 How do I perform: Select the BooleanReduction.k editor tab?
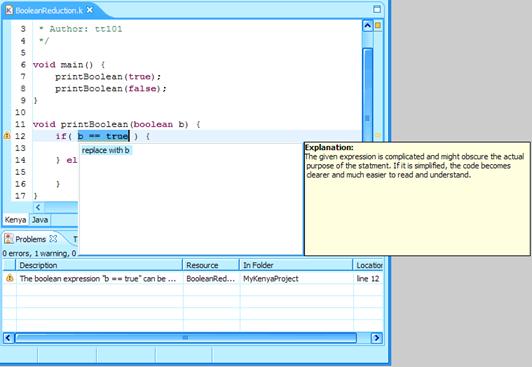click(x=49, y=11)
